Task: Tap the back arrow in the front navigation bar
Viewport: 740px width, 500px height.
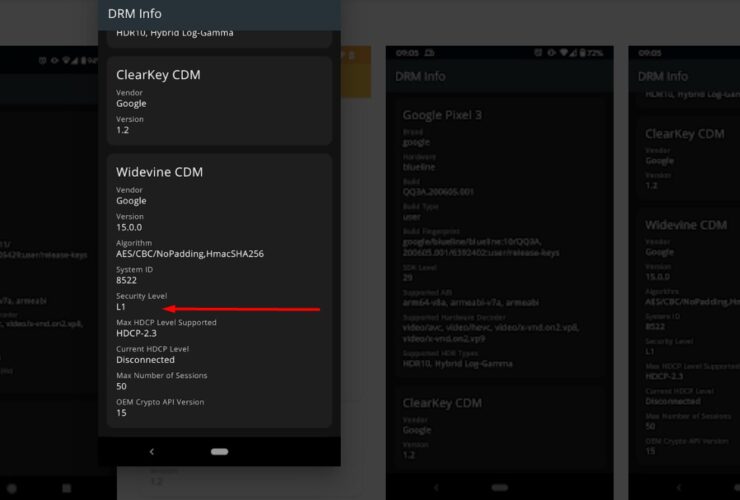Action: click(151, 452)
